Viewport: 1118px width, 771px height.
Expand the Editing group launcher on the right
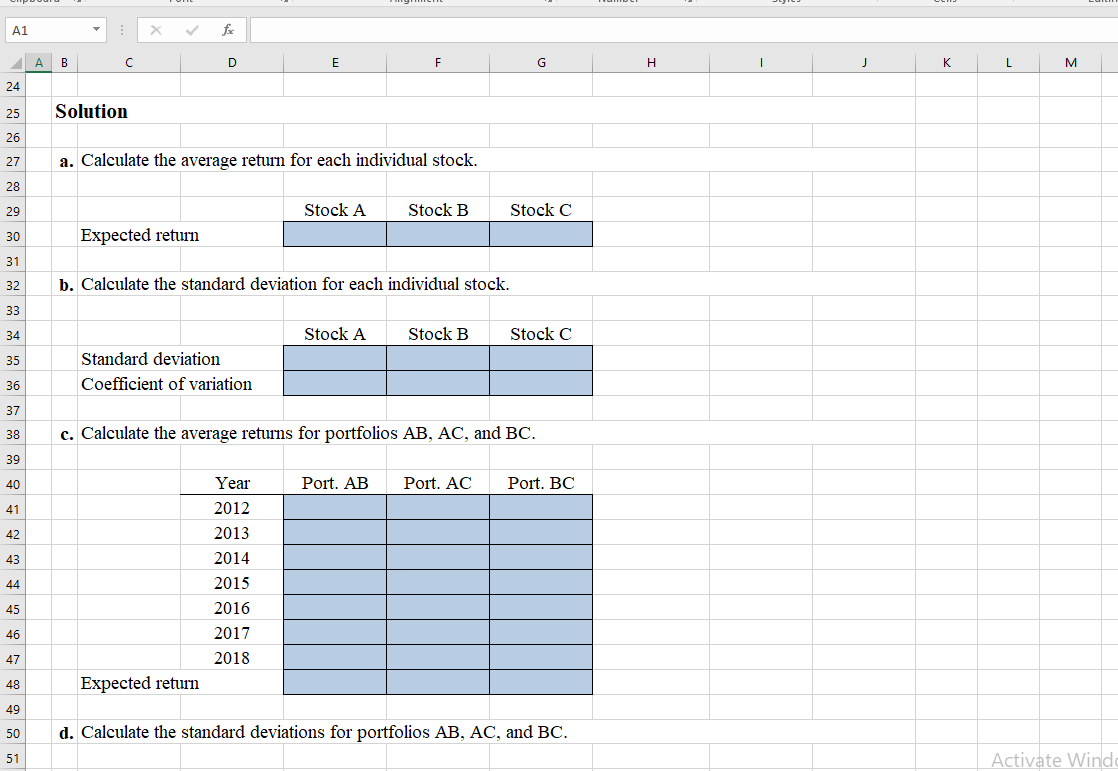point(1108,2)
